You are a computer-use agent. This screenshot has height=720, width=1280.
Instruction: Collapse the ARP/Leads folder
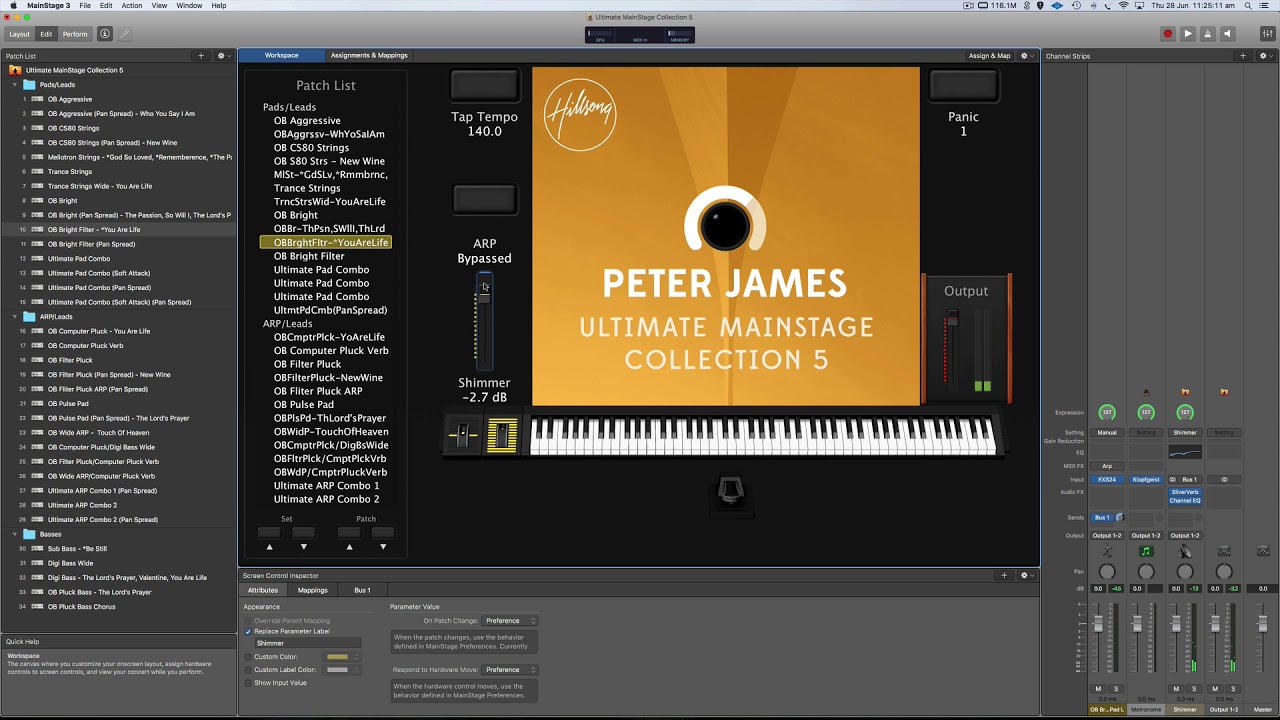point(15,317)
